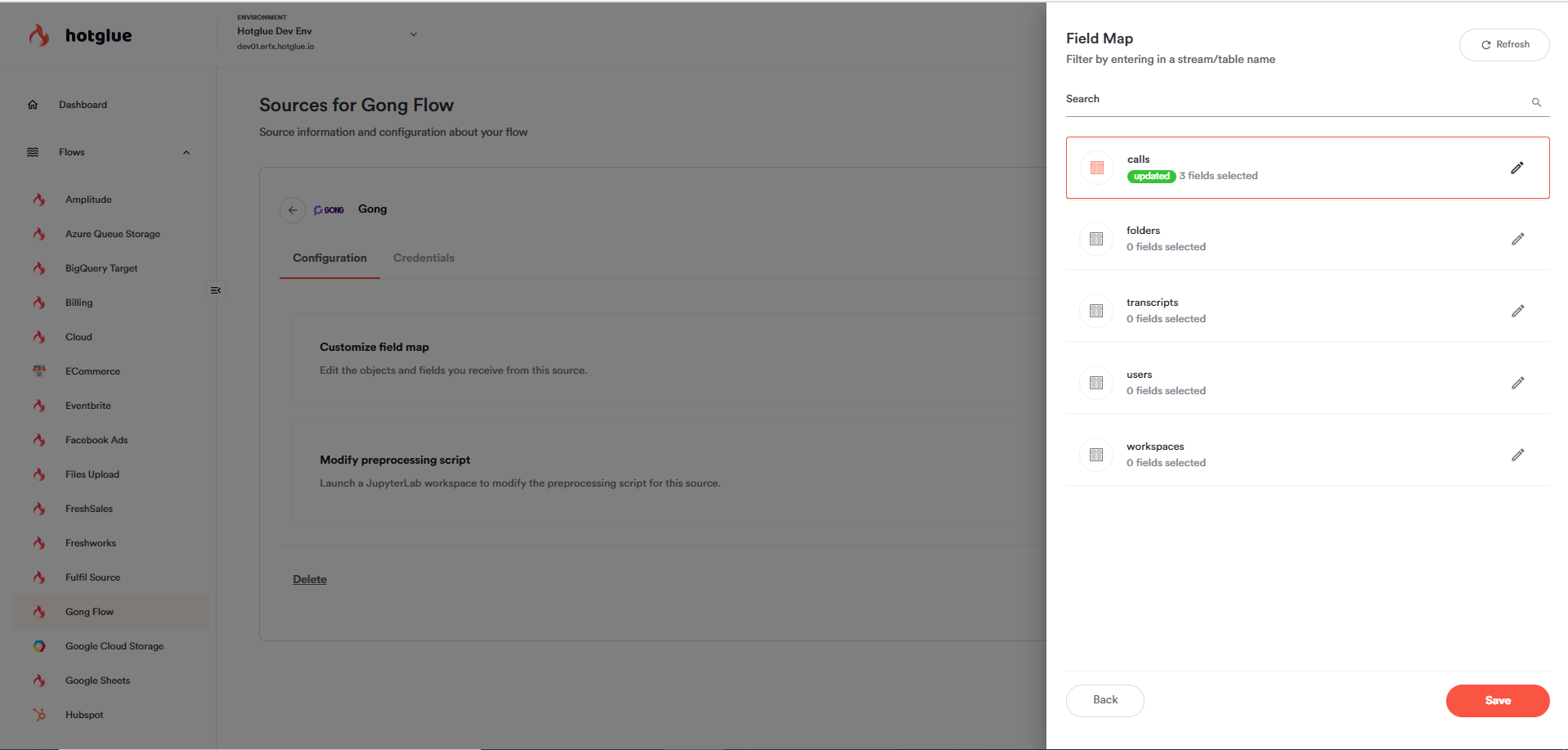Screen dimensions: 1568x750
Task: Edit the transcripts stream with pencil icon
Action: coord(1517,311)
